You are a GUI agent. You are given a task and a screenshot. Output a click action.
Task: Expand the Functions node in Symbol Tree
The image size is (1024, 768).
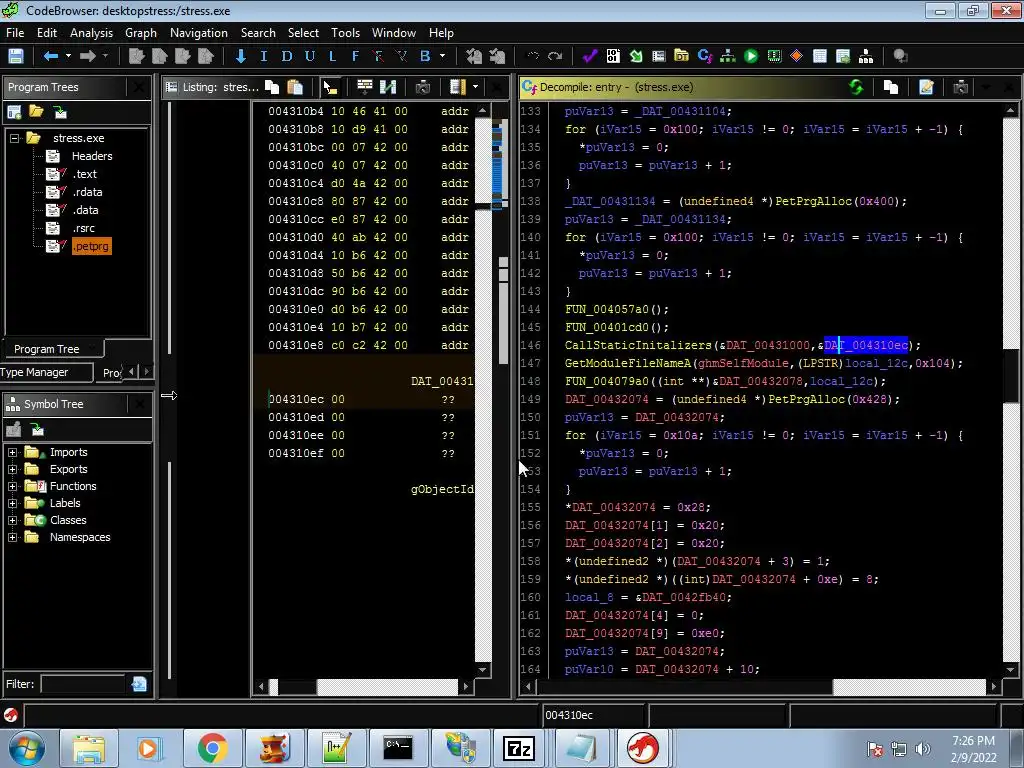pos(12,487)
